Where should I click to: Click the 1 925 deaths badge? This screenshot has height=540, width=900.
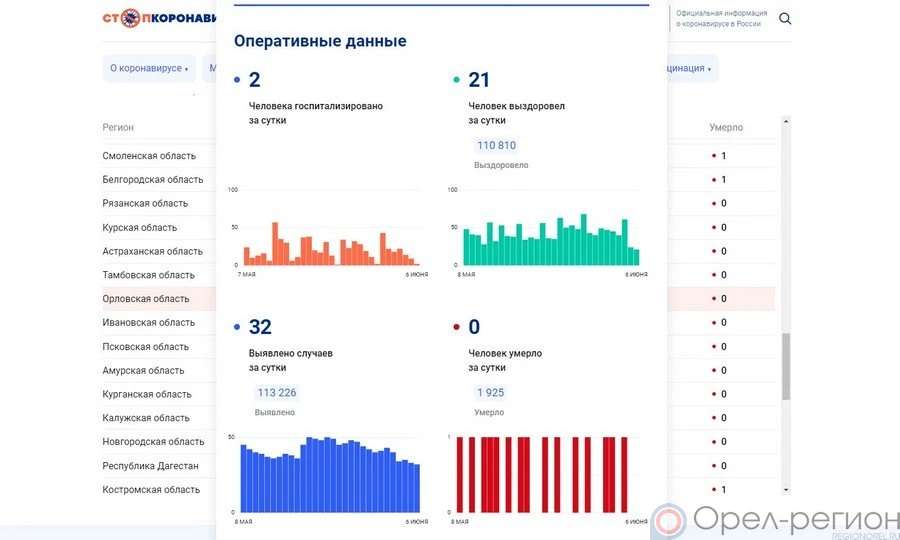tap(490, 392)
